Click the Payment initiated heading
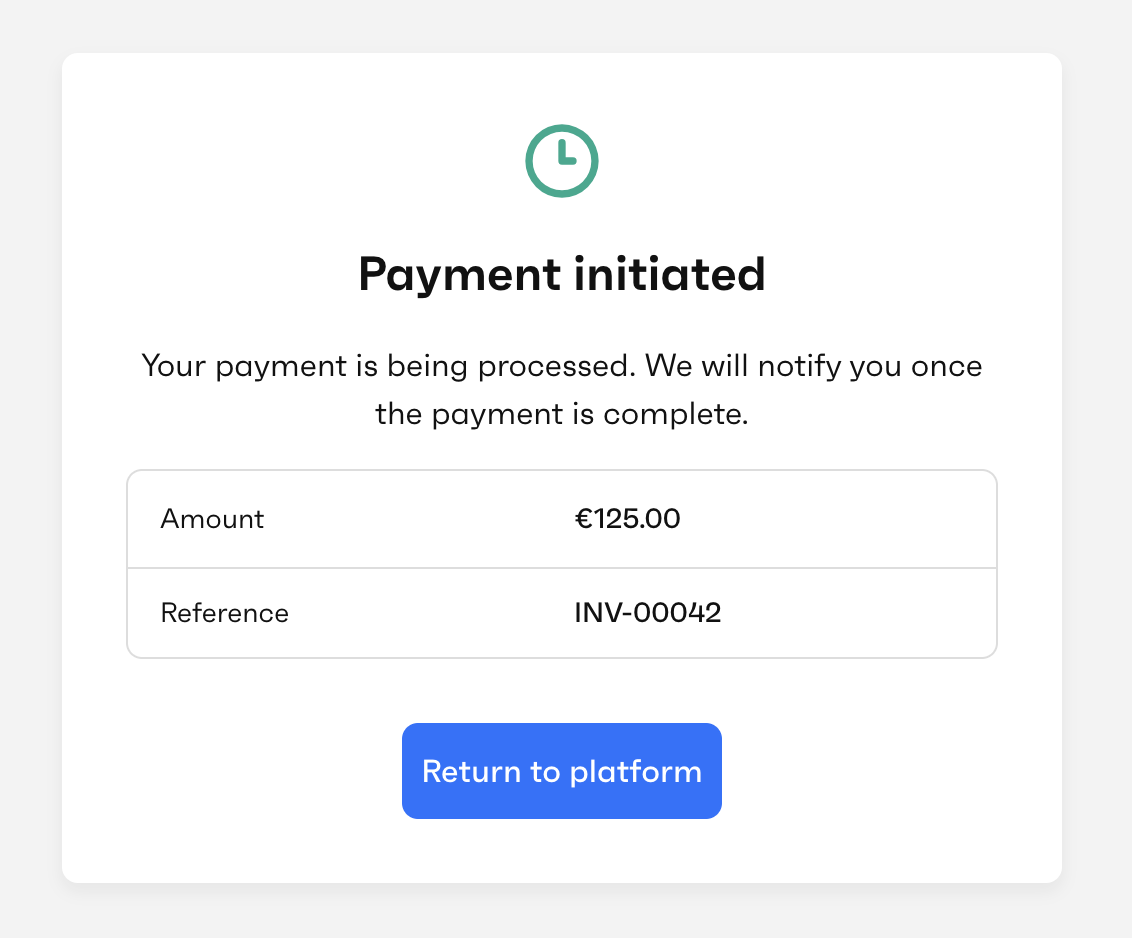Viewport: 1132px width, 938px height. click(562, 274)
